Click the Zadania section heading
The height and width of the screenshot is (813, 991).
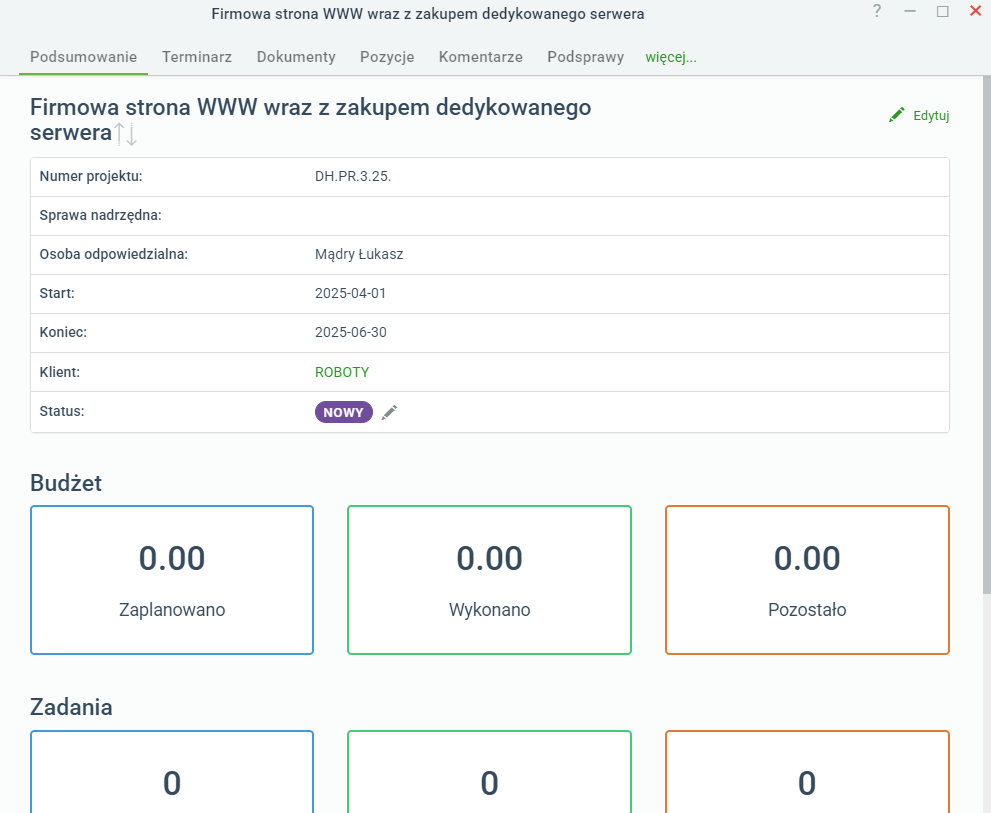point(71,707)
